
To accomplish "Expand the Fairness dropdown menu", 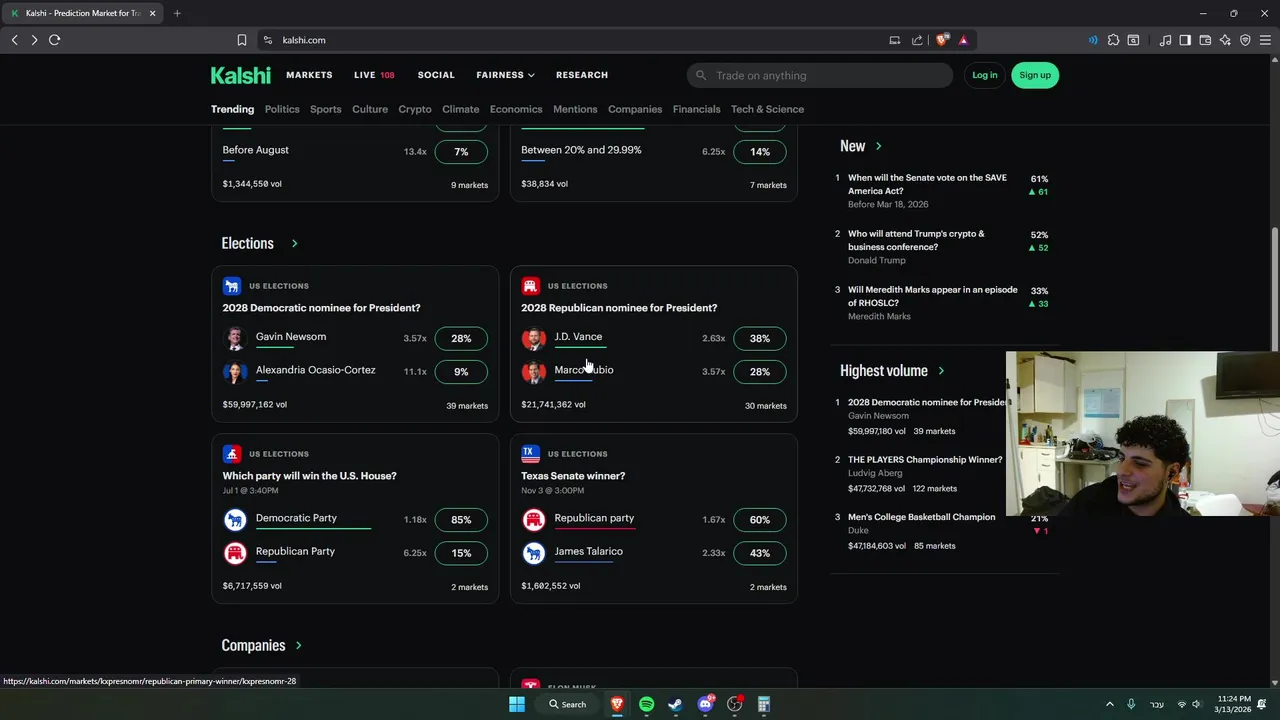I will click(505, 75).
